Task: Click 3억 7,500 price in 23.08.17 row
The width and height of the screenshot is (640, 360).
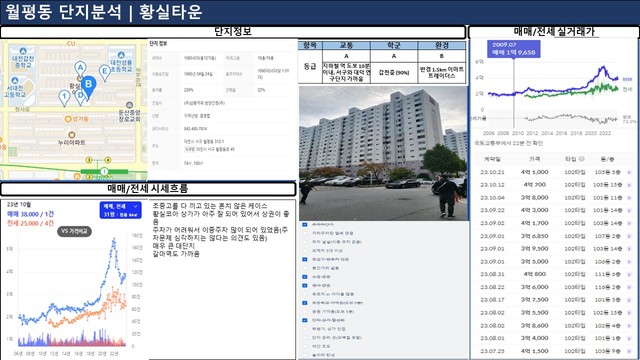Action: click(534, 300)
